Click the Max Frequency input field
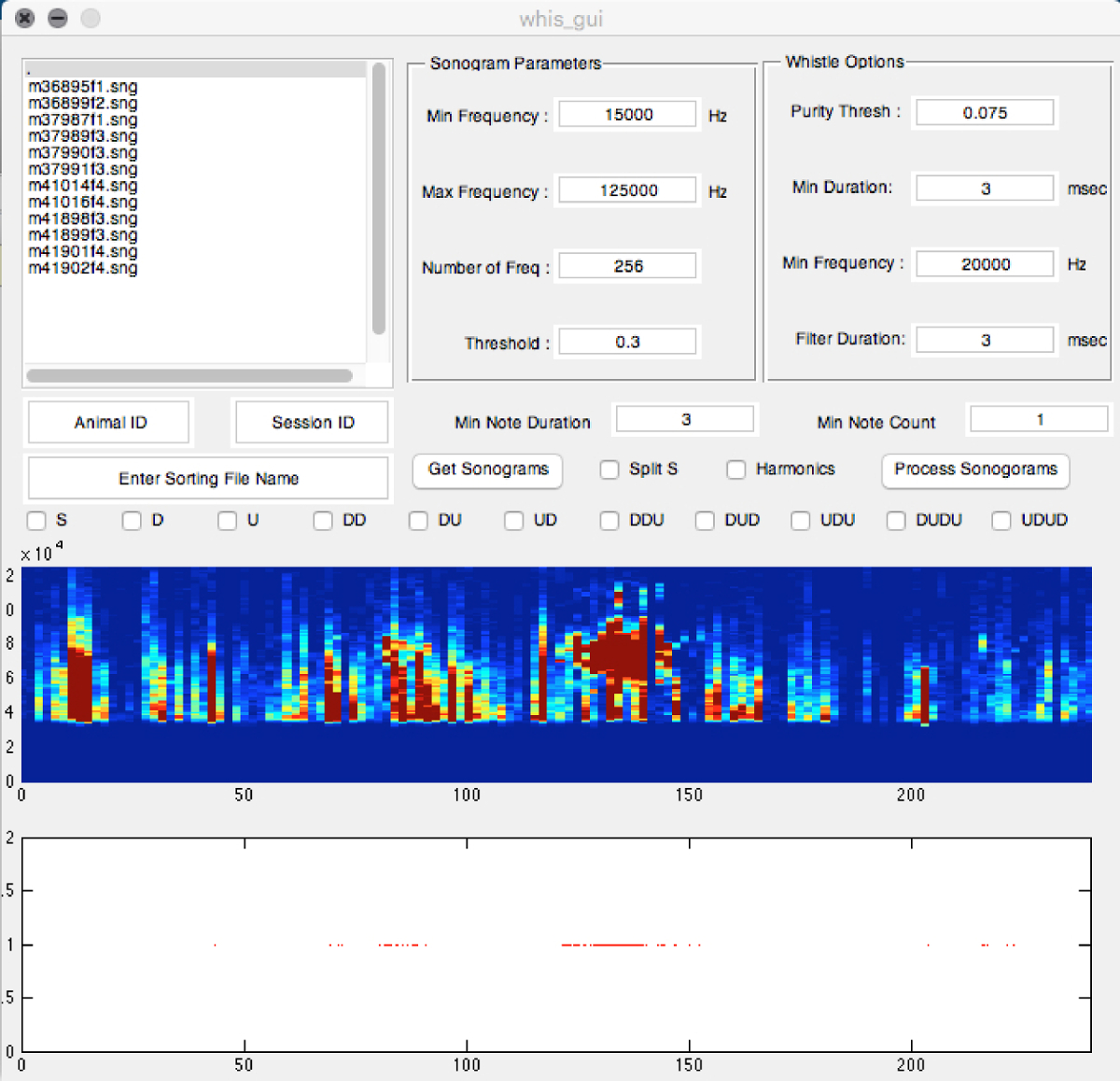Screen dimensions: 1120x1081 [x=627, y=190]
